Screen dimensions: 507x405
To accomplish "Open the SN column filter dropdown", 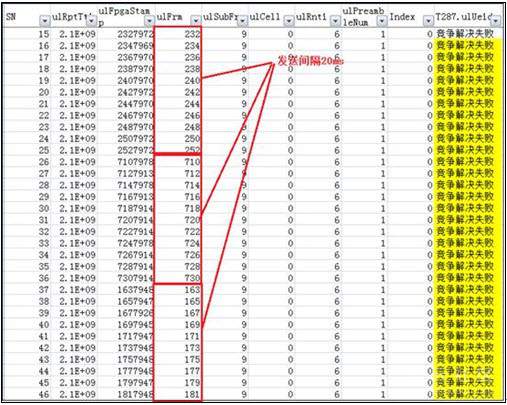I will [x=45, y=22].
